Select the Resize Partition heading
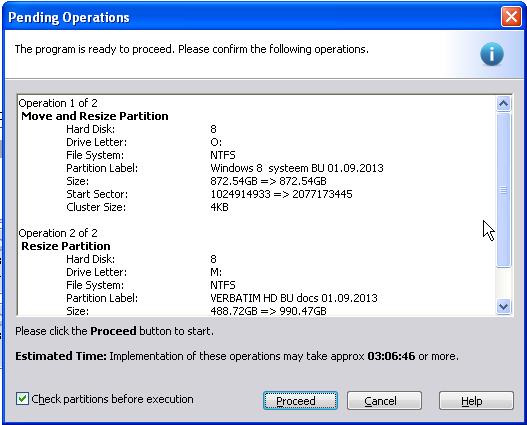This screenshot has height=425, width=527. pos(66,246)
